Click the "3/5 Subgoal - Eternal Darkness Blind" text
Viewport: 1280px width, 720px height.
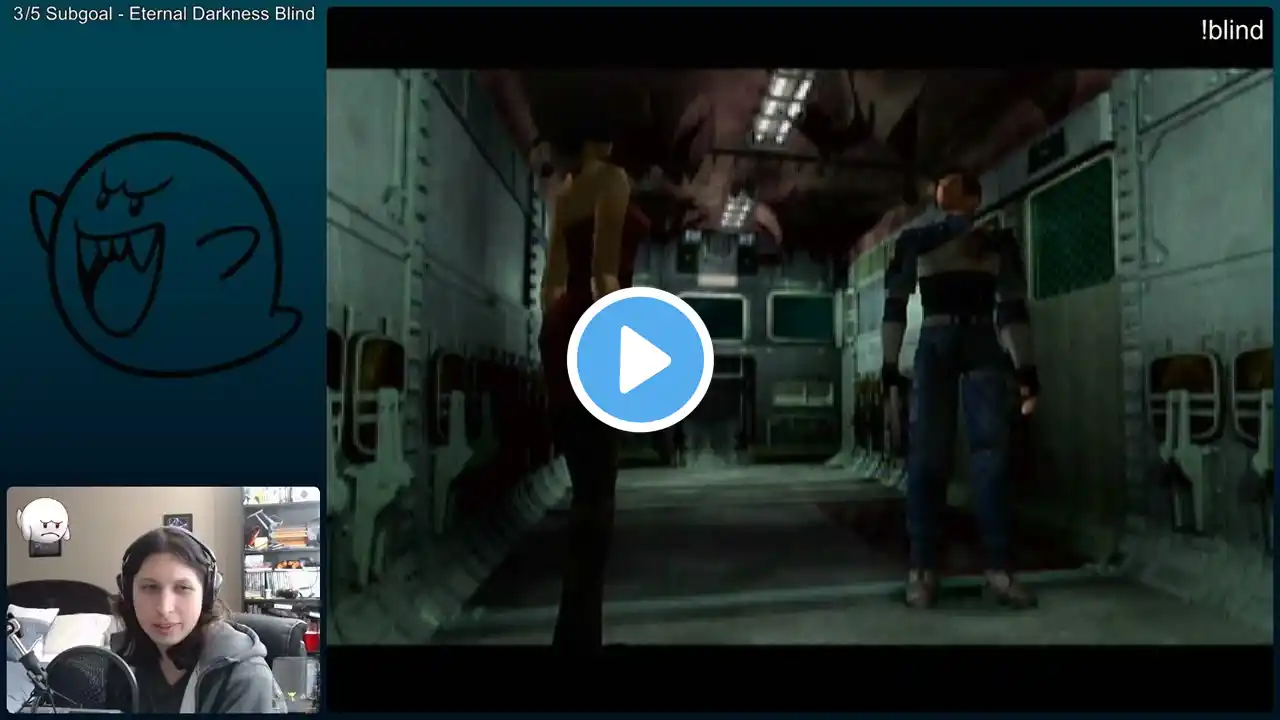[164, 14]
